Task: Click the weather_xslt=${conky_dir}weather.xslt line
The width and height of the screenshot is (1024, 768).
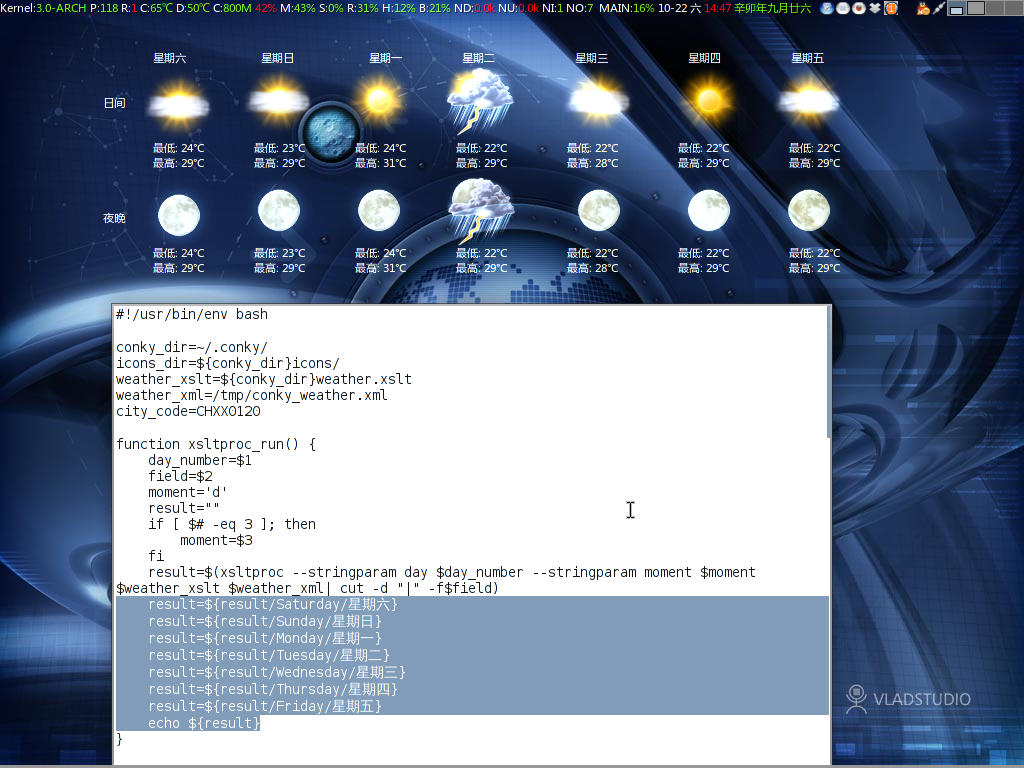Action: 264,379
